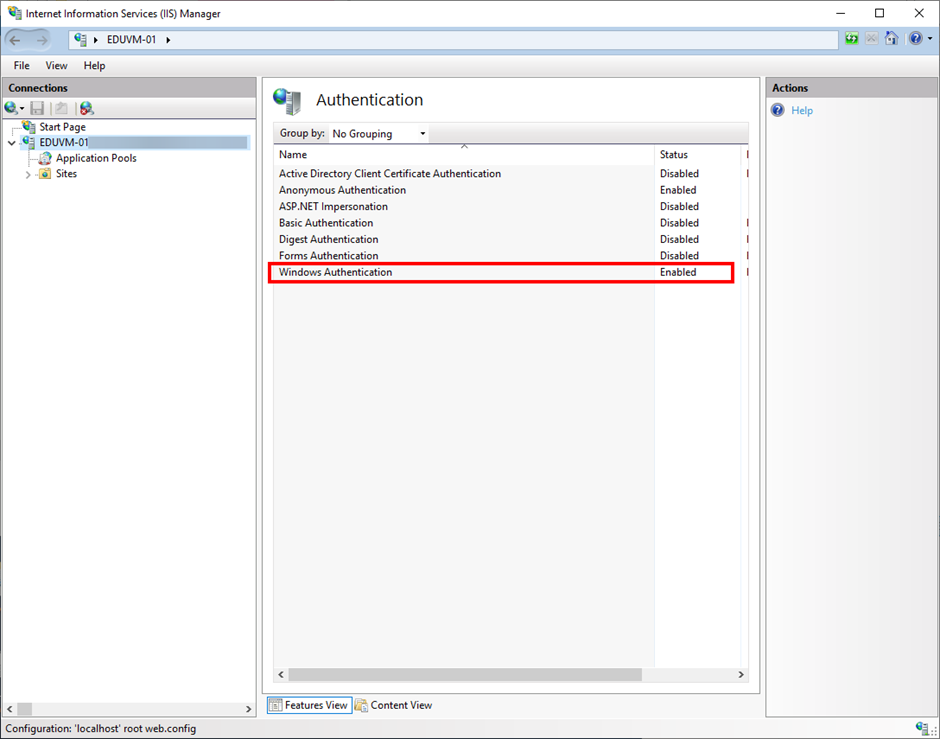This screenshot has height=739, width=940.
Task: Open help with the top-right question mark icon
Action: point(915,39)
